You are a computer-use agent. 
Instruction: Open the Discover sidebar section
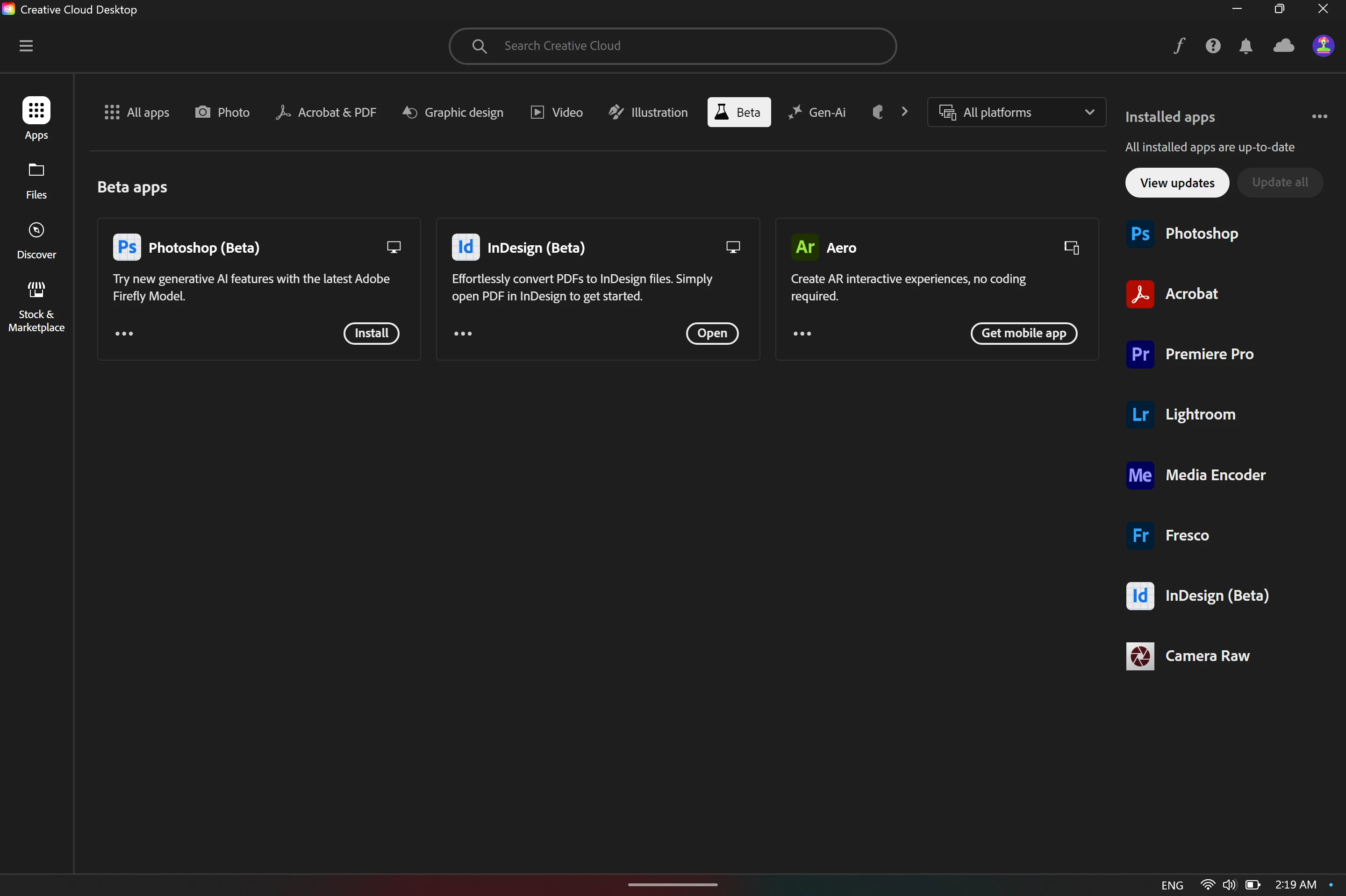(x=36, y=240)
